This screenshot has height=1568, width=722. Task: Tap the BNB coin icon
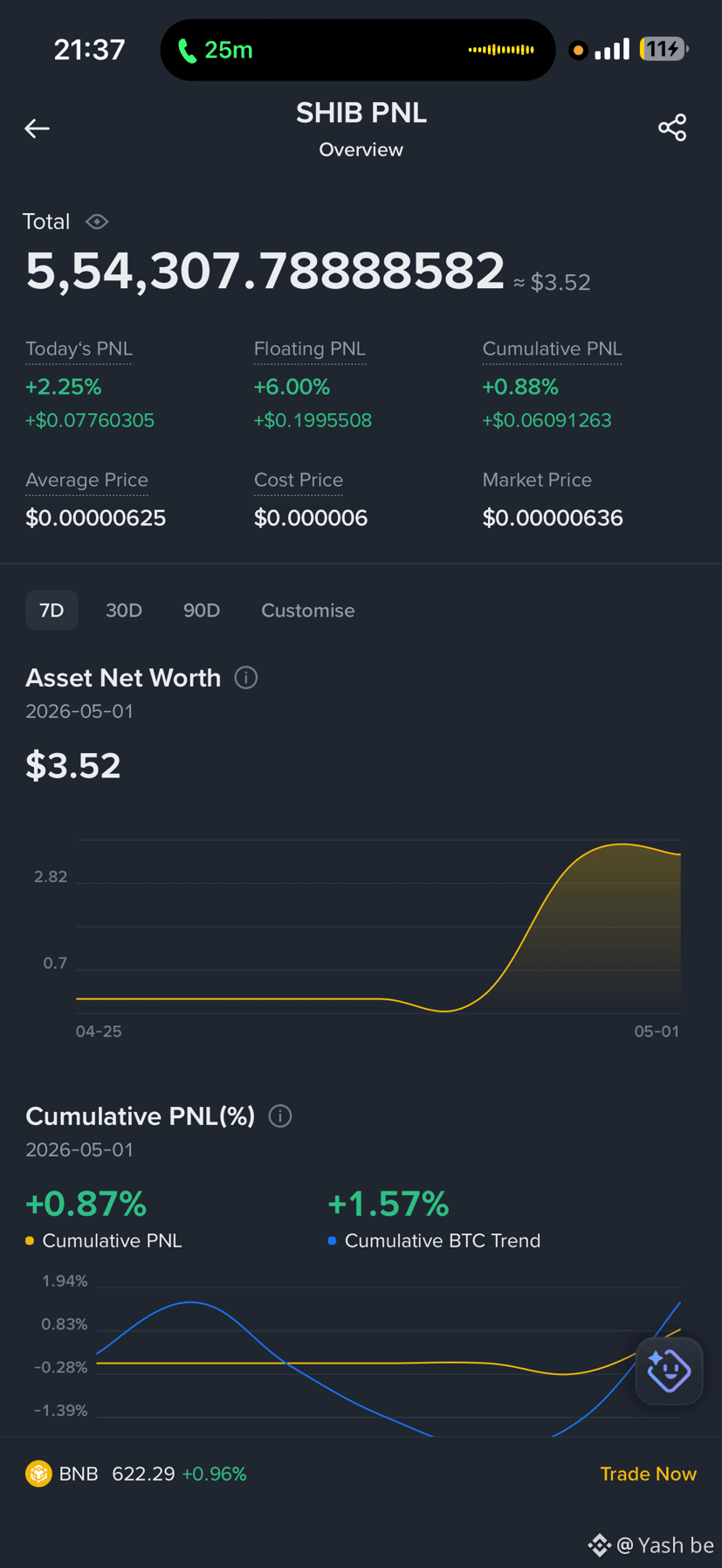tap(38, 1474)
